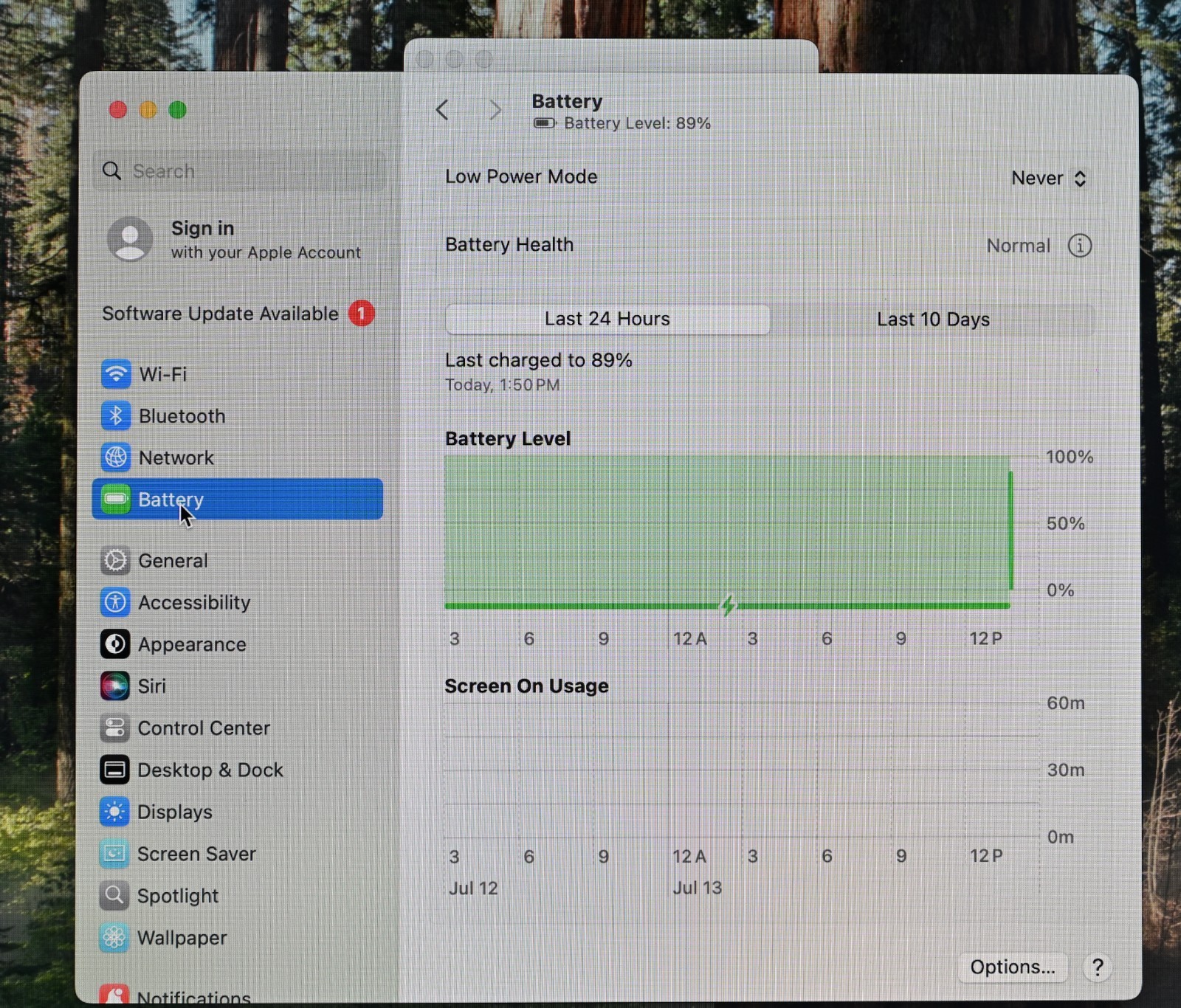This screenshot has height=1008, width=1181.
Task: Click the Apple Account avatar icon
Action: click(x=130, y=239)
